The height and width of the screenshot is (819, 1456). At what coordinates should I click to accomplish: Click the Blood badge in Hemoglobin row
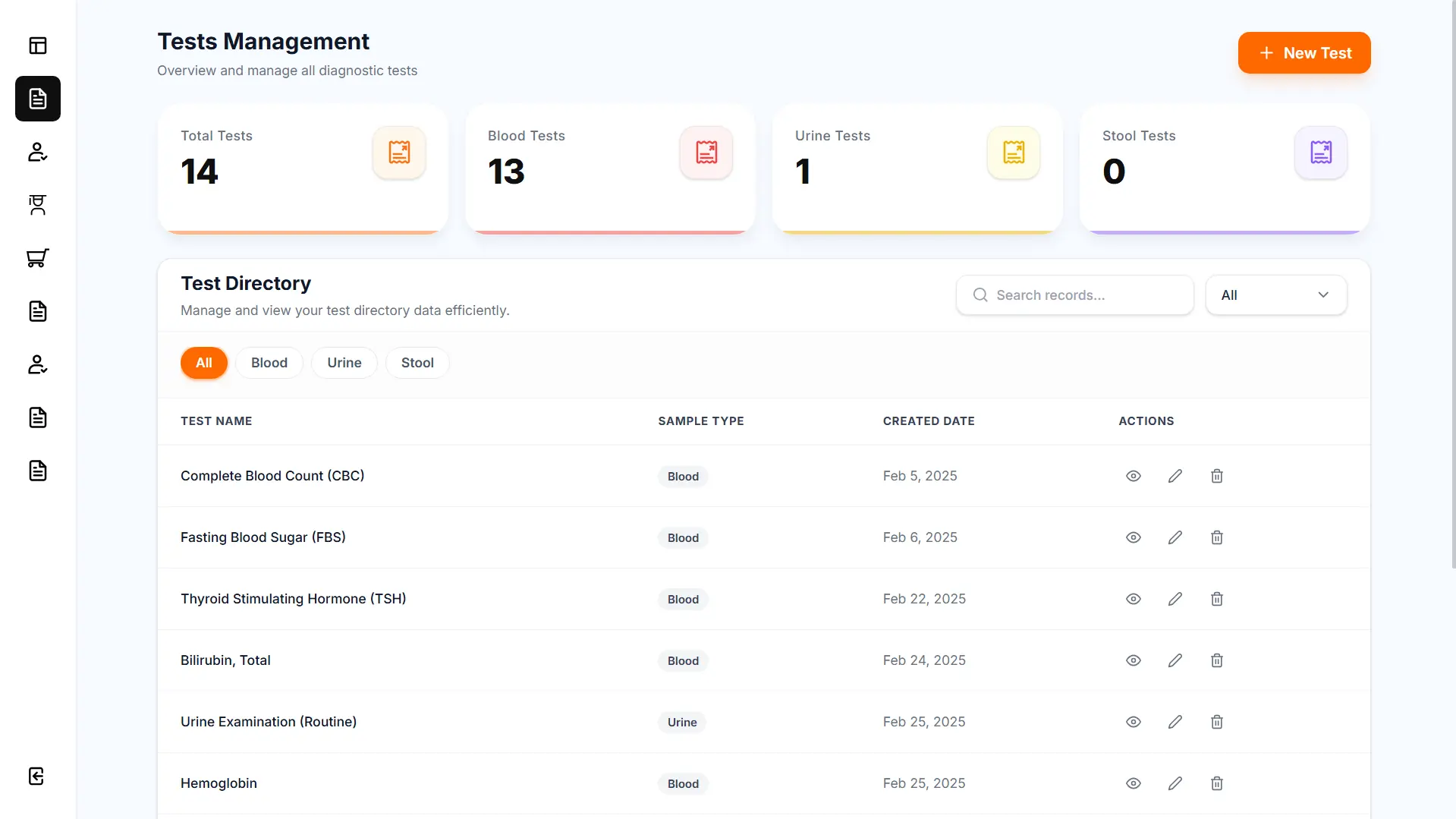click(x=683, y=784)
